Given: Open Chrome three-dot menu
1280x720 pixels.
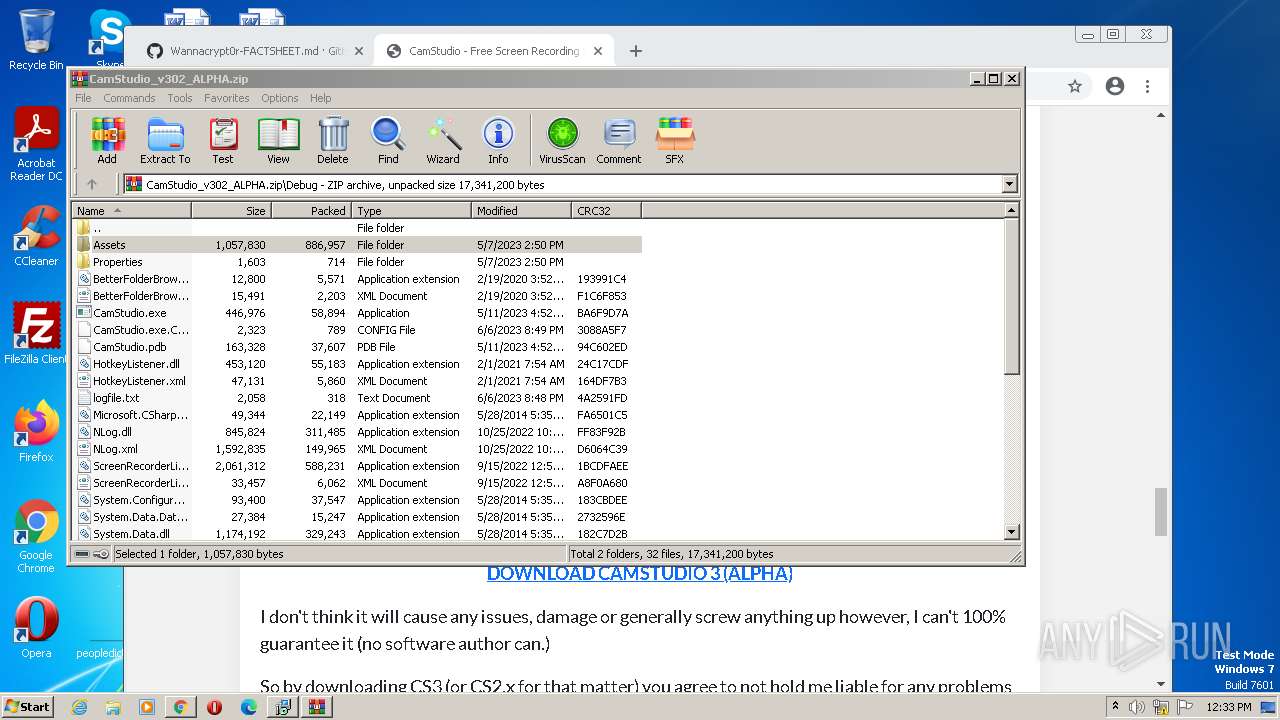Looking at the screenshot, I should [x=1146, y=86].
